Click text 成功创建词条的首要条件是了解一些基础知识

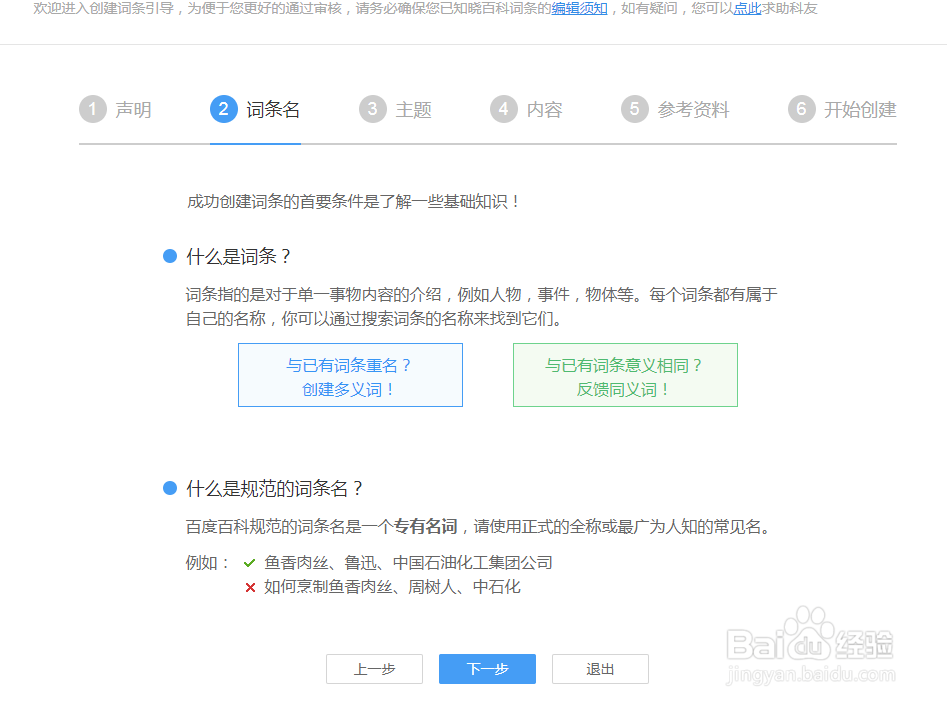[353, 202]
